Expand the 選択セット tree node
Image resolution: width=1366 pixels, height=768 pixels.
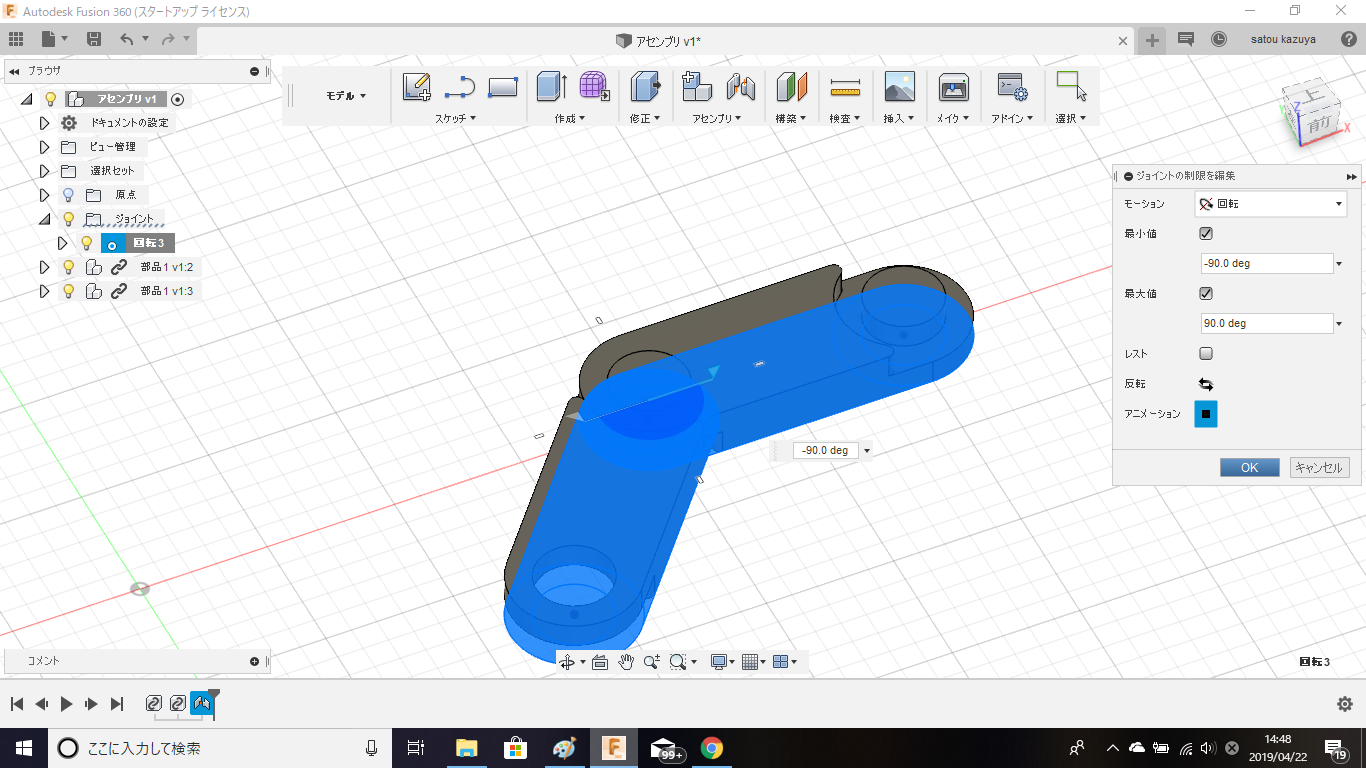[44, 171]
